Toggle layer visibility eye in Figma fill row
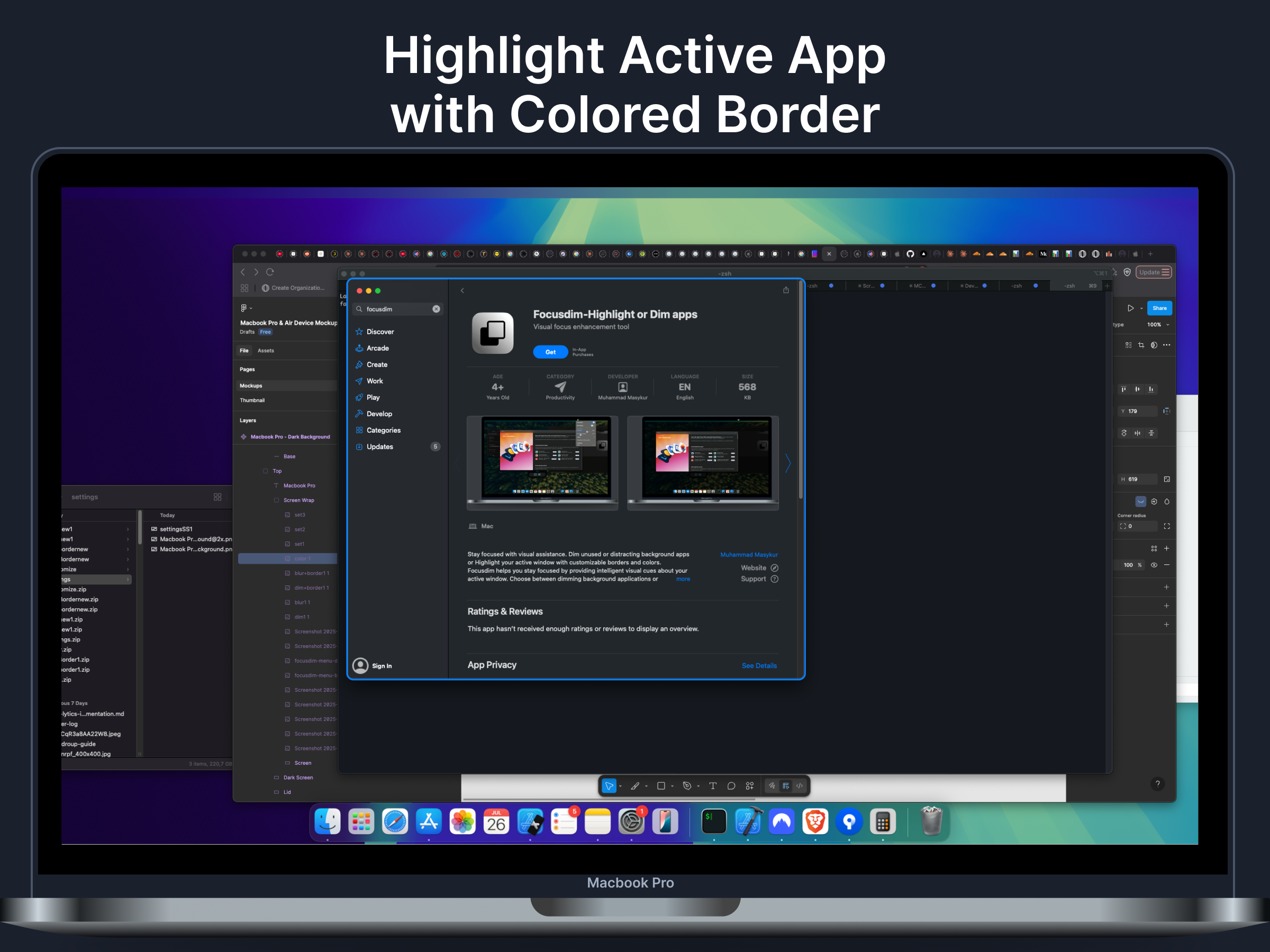1270x952 pixels. click(x=1154, y=565)
